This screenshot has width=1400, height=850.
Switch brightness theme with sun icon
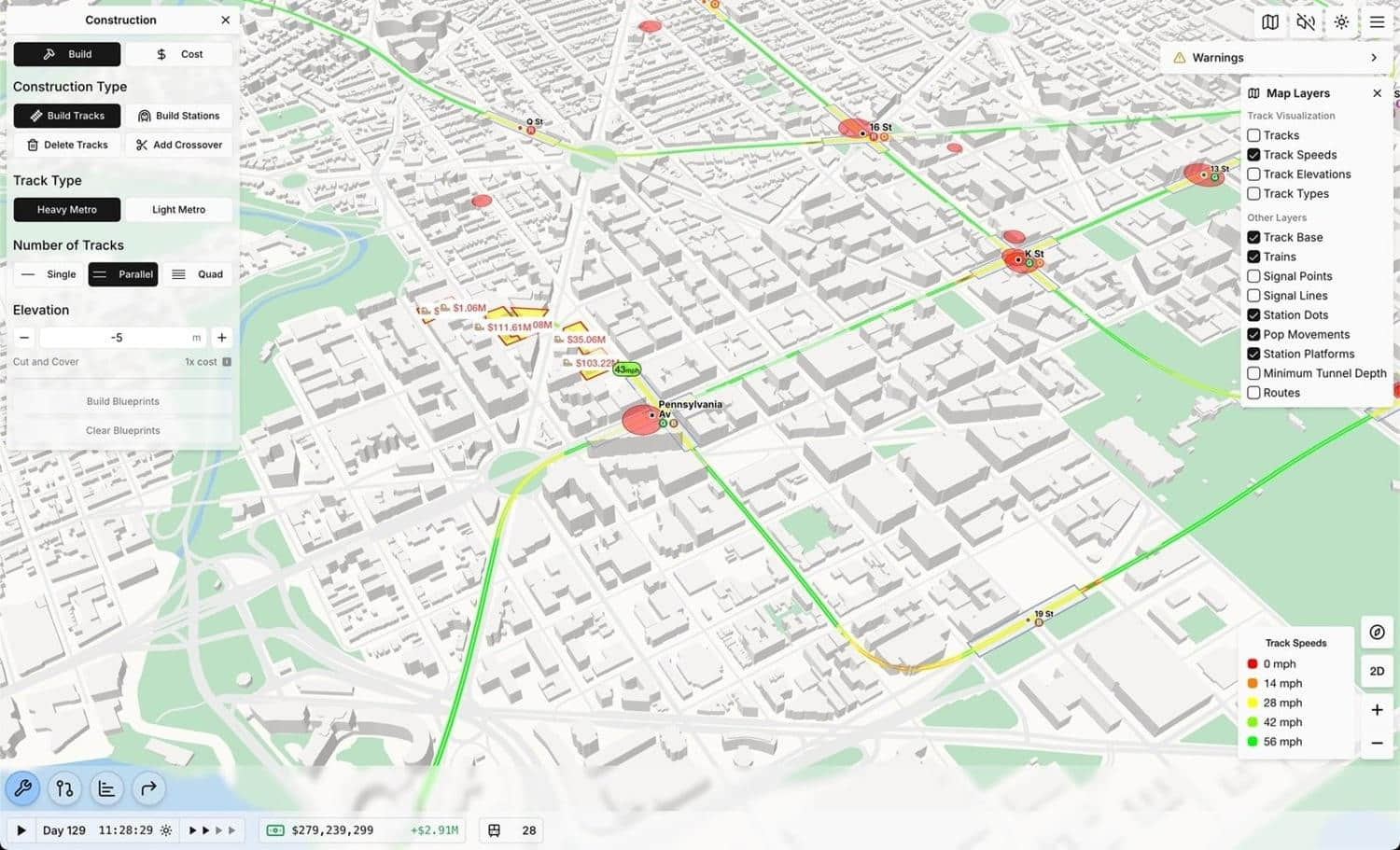click(1341, 22)
